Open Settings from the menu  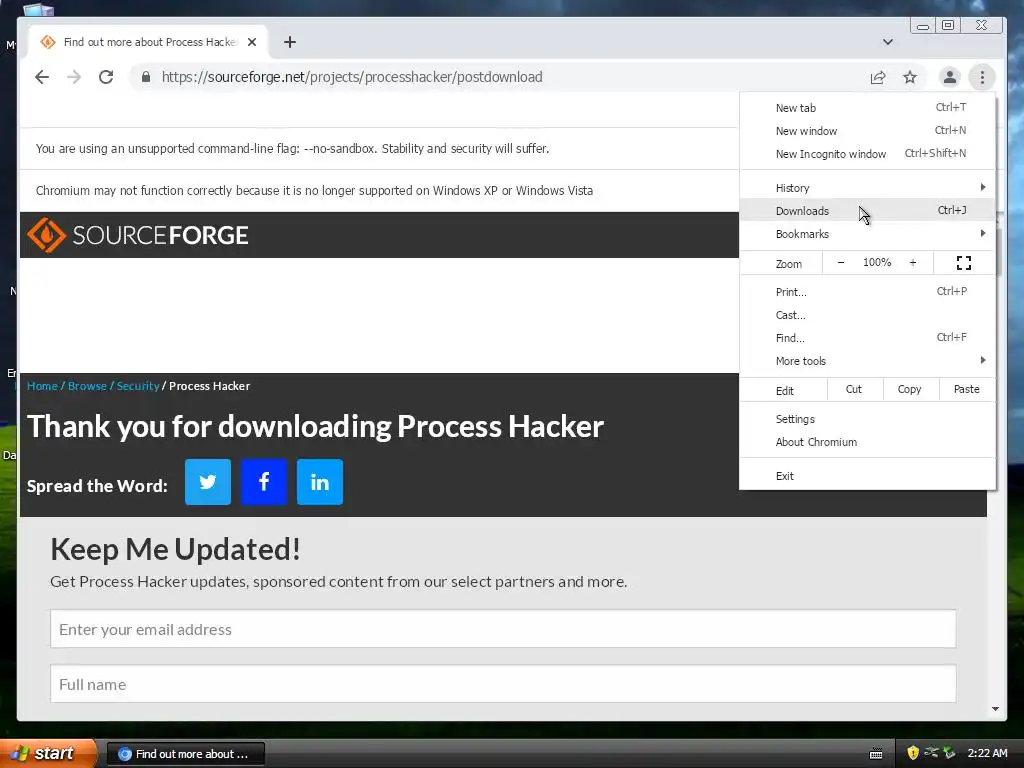coord(867,419)
